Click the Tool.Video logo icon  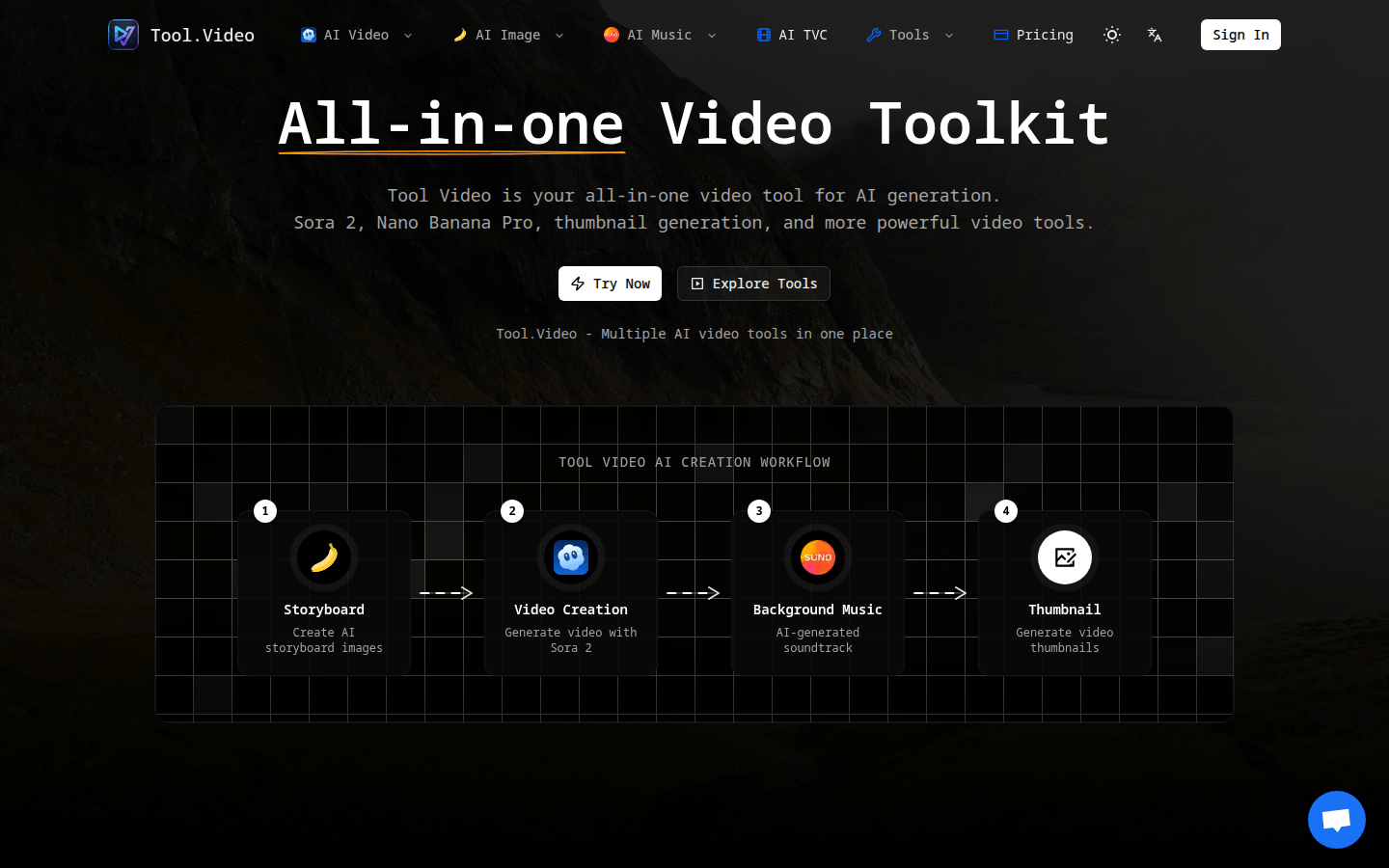pos(123,35)
